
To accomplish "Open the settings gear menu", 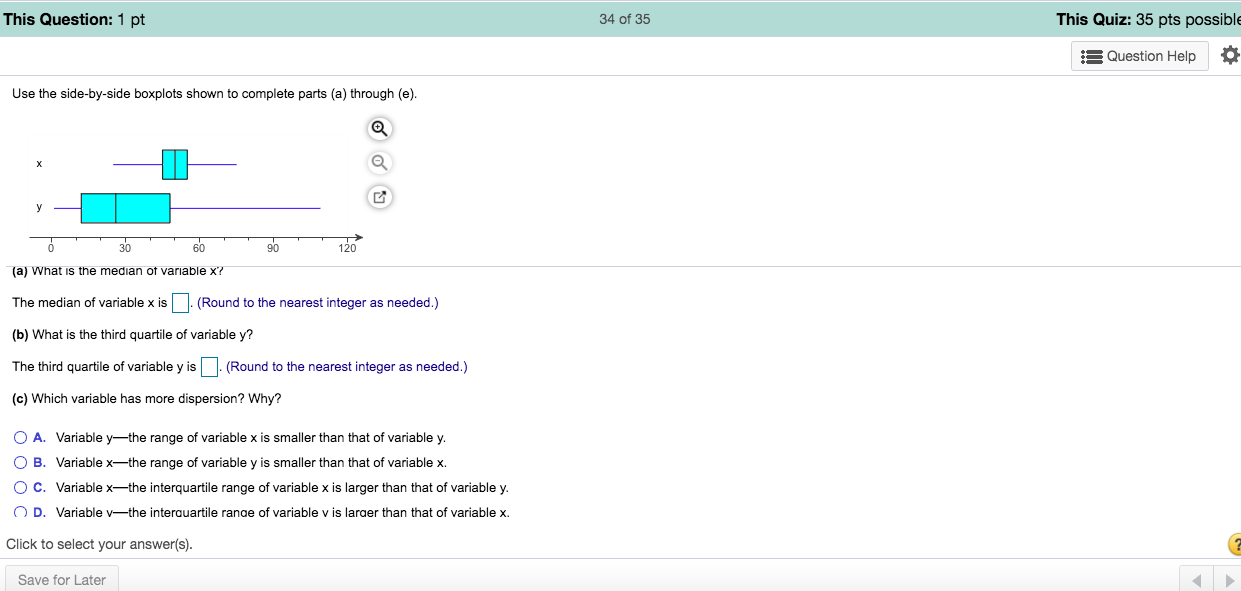I will [1229, 55].
